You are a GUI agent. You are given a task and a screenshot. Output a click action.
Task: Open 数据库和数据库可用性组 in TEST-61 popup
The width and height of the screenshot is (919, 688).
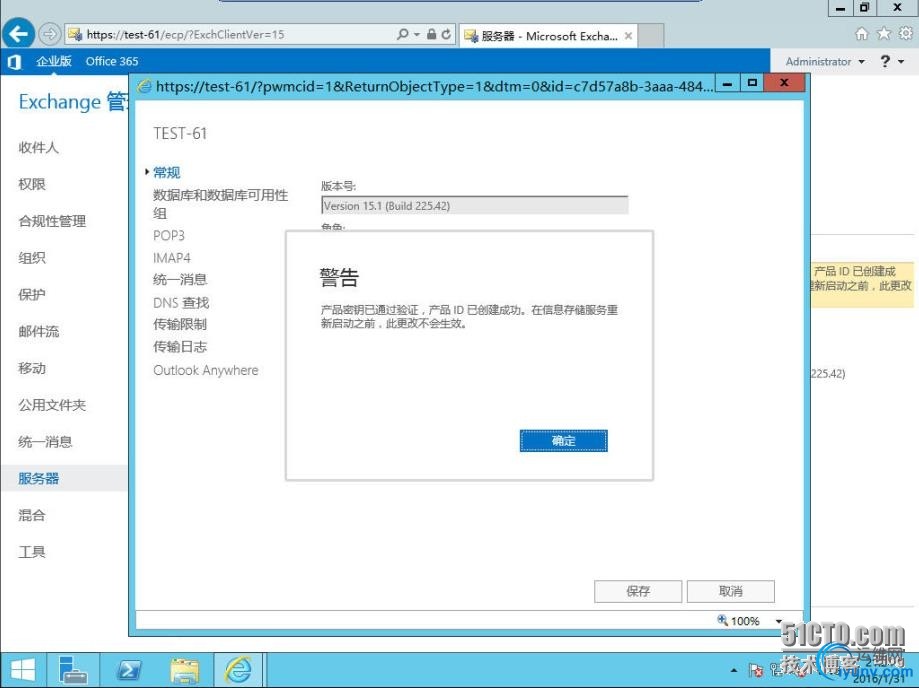click(x=220, y=204)
